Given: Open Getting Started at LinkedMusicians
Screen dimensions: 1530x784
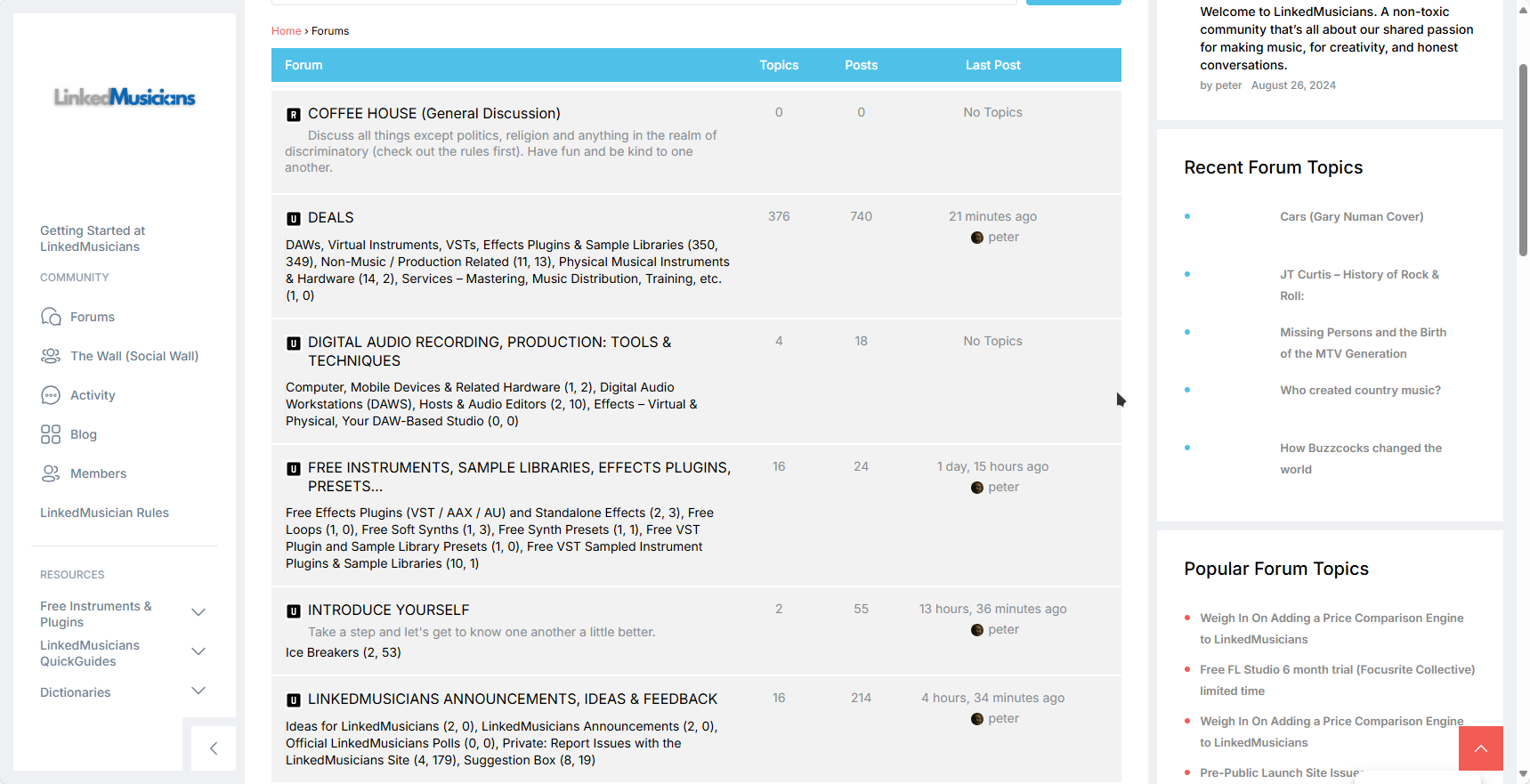Looking at the screenshot, I should pyautogui.click(x=93, y=238).
